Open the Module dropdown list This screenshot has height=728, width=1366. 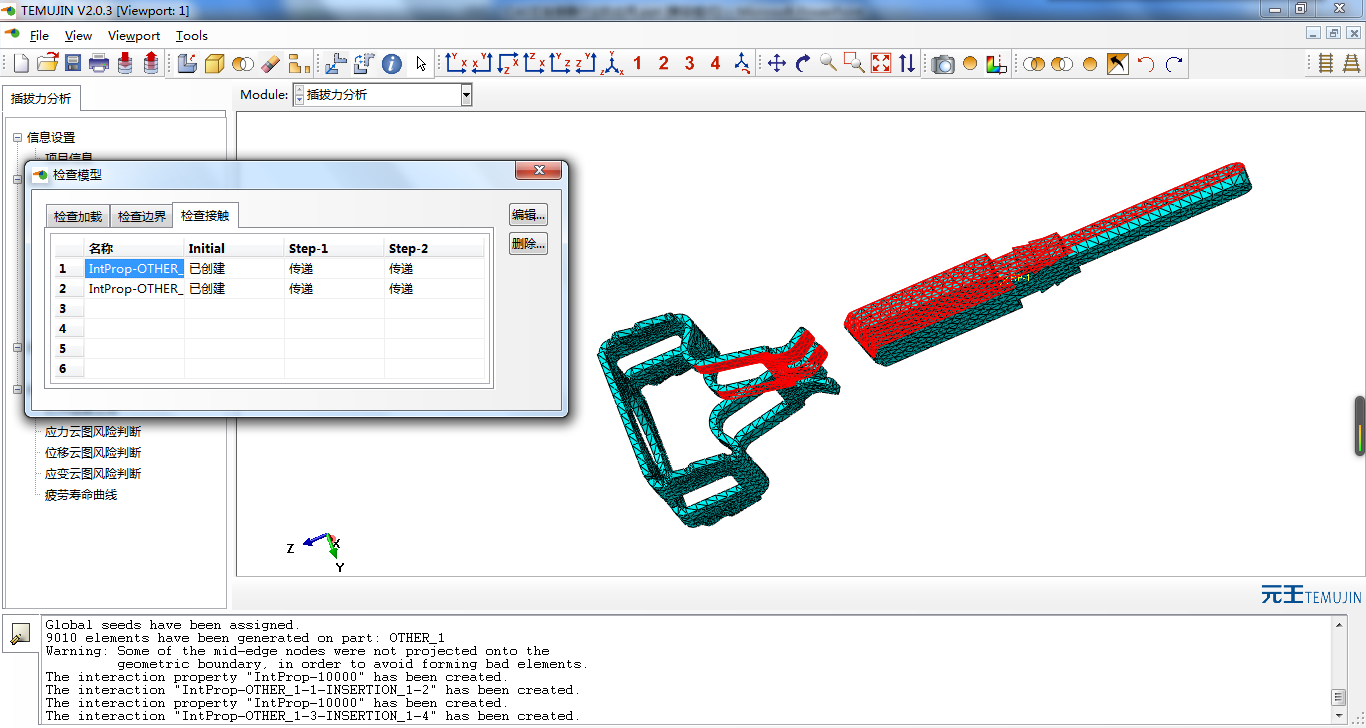click(x=466, y=95)
